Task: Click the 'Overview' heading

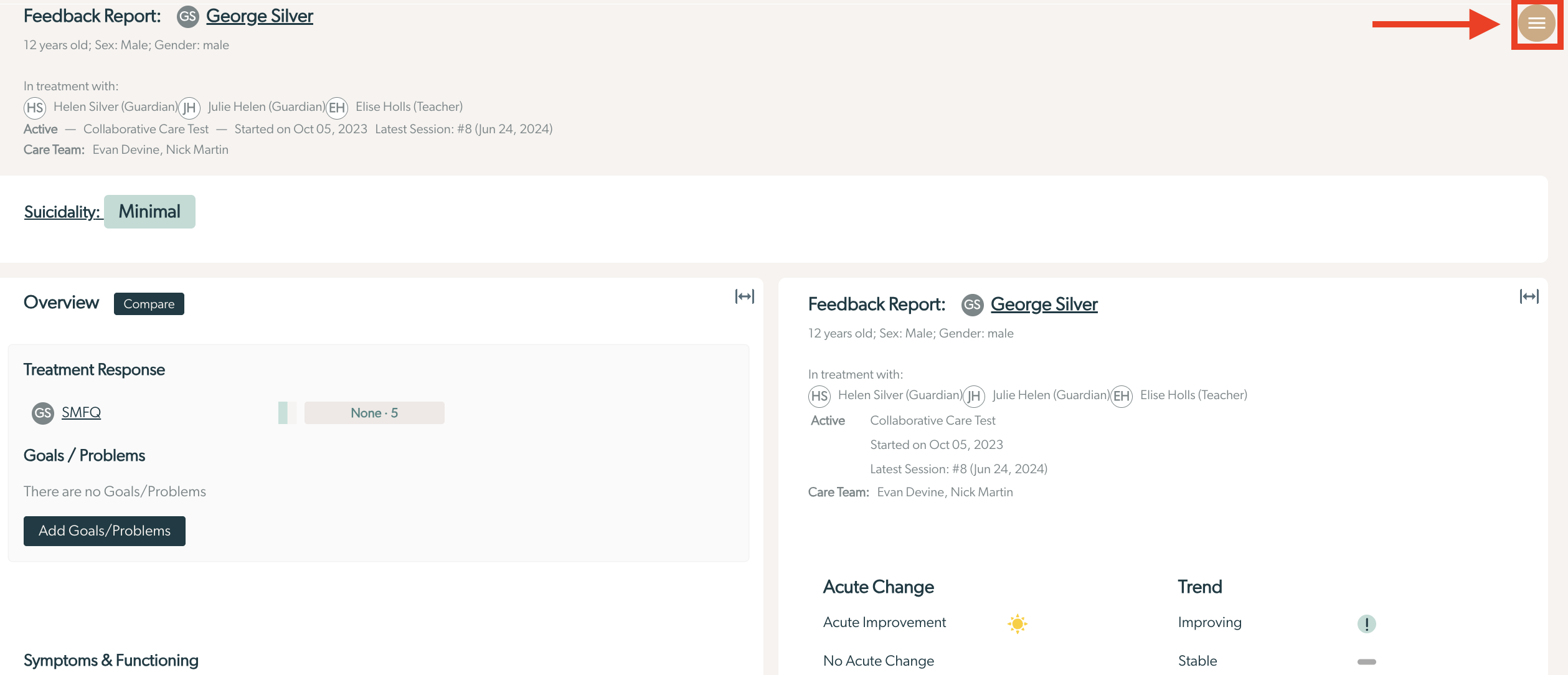Action: 61,303
